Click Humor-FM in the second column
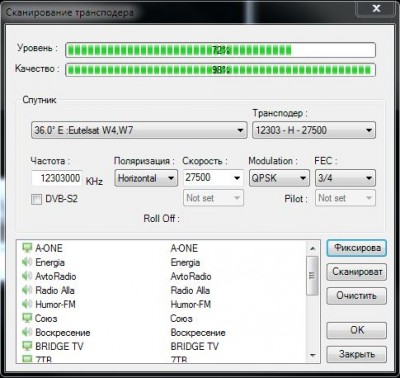 pyautogui.click(x=191, y=304)
